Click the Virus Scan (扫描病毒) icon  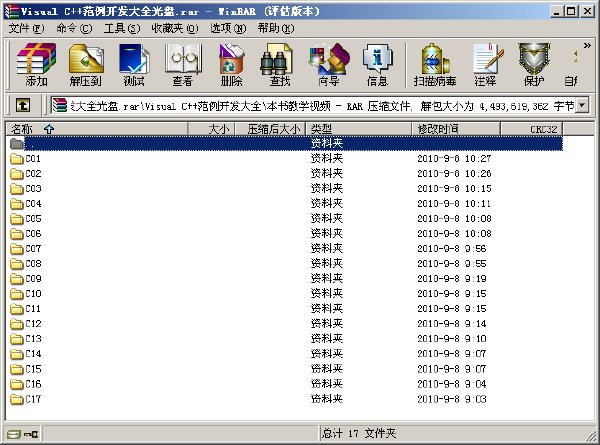[x=435, y=64]
